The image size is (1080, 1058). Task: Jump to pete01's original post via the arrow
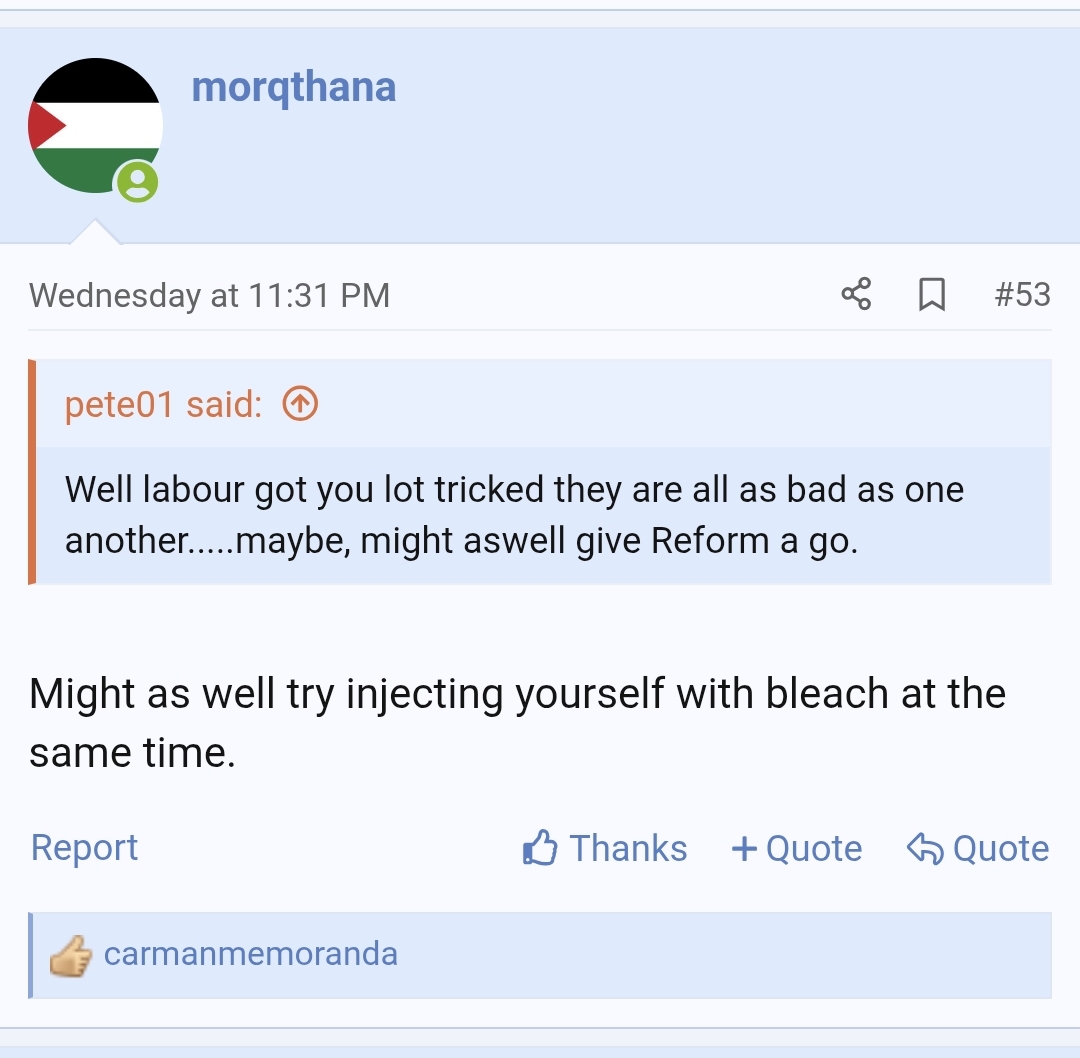[x=298, y=403]
